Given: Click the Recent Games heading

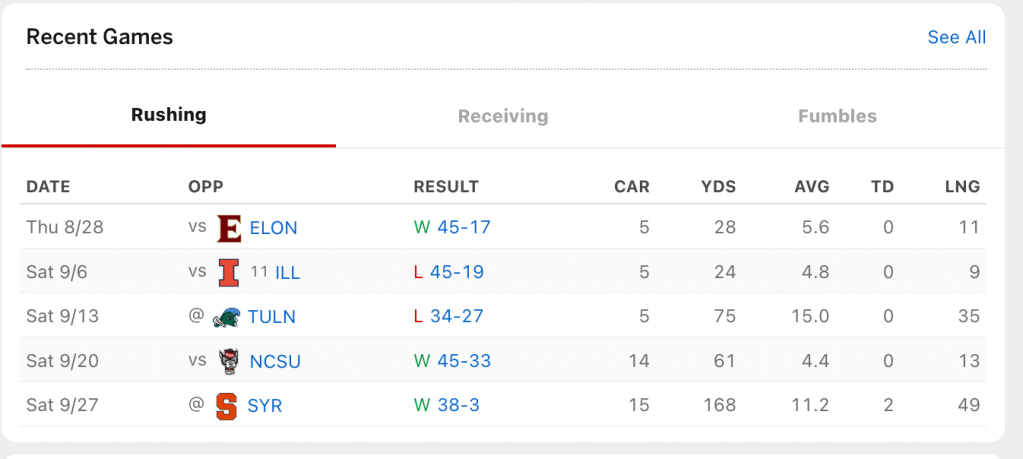Looking at the screenshot, I should tap(99, 37).
